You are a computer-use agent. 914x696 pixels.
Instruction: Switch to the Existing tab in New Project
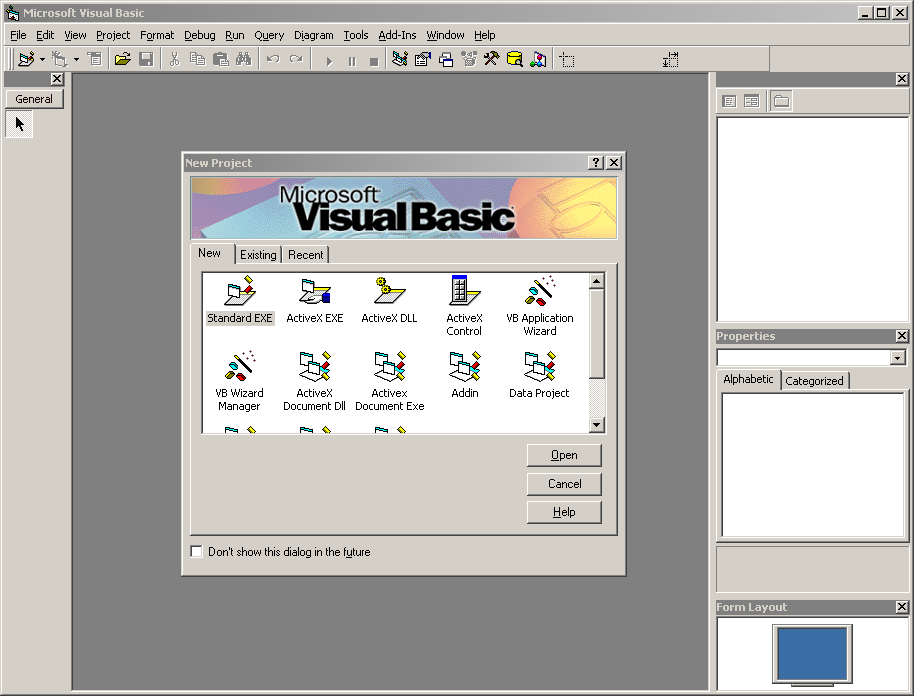(x=258, y=255)
